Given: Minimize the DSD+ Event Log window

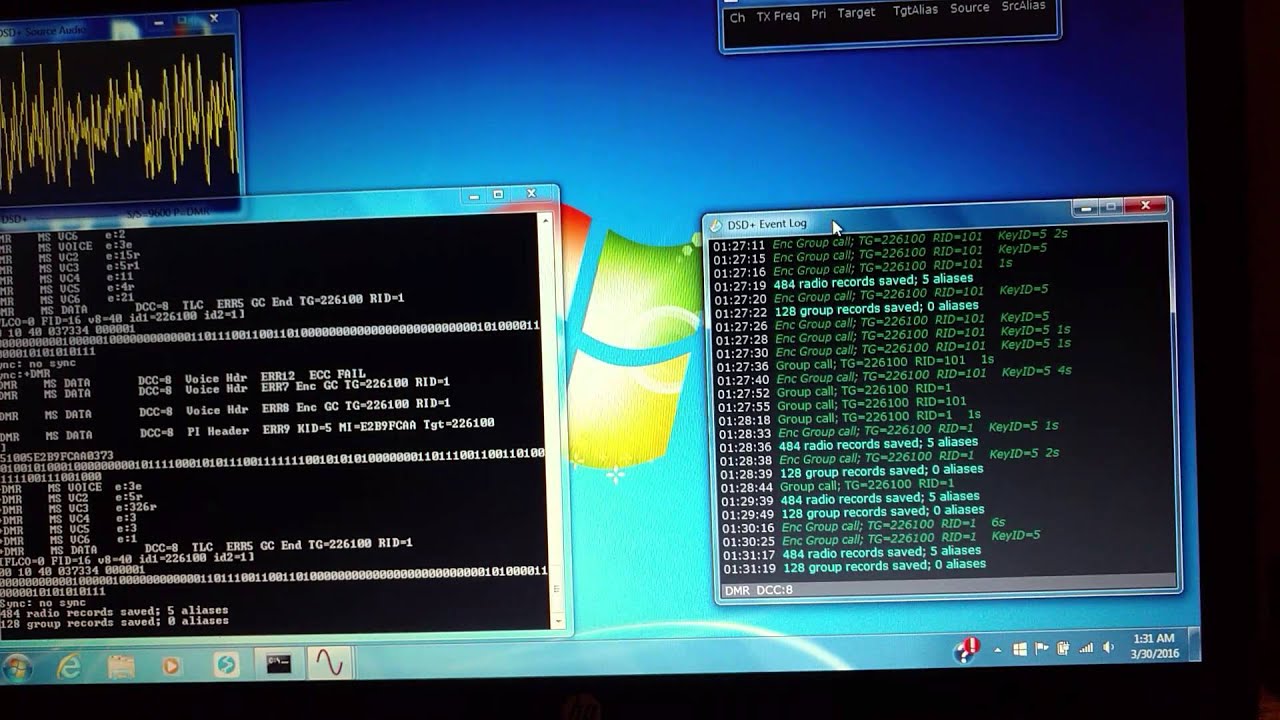Looking at the screenshot, I should click(1086, 207).
